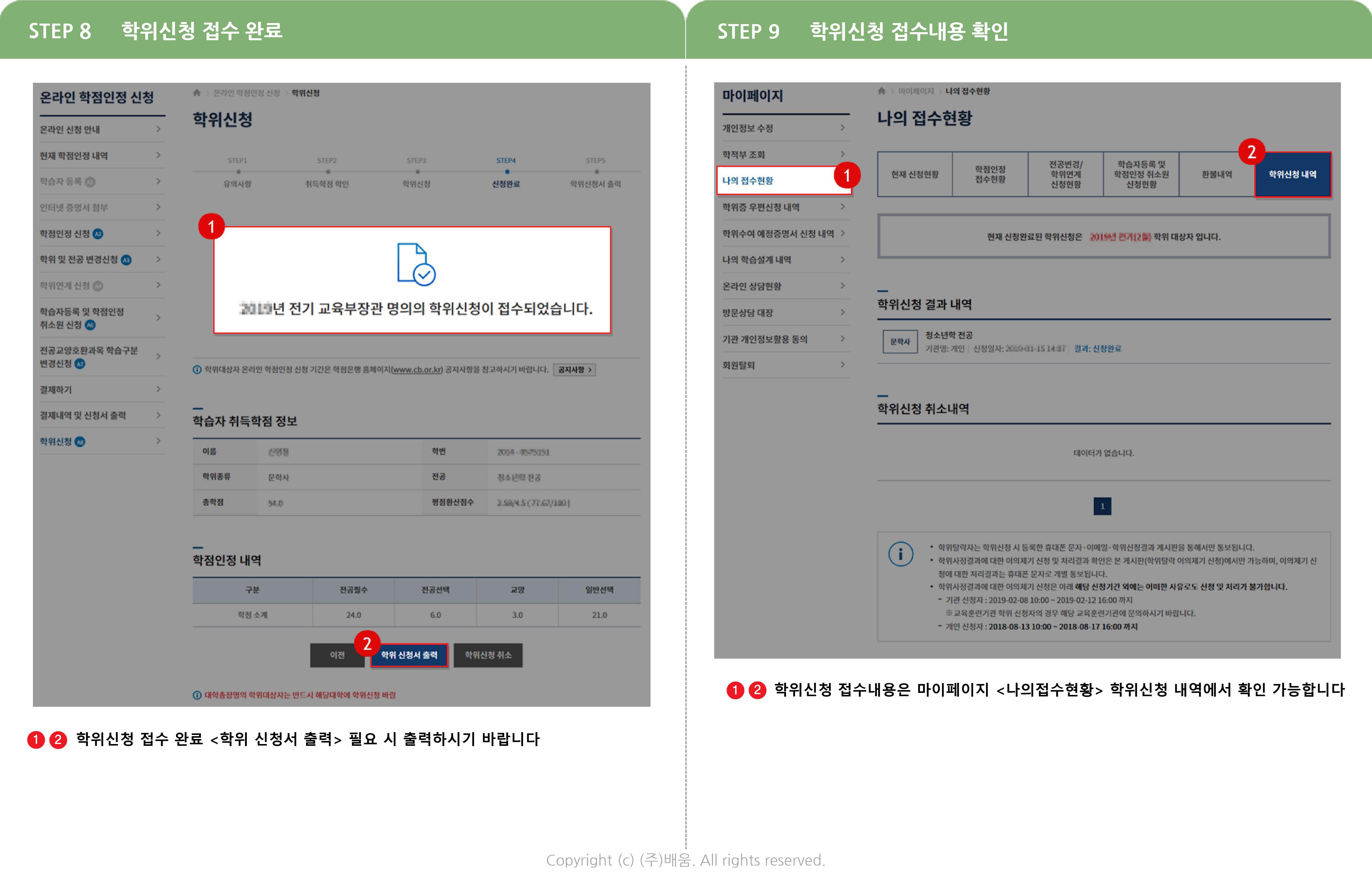Click the A3 badge next to 학위 및 전공 변경신청

(x=126, y=260)
